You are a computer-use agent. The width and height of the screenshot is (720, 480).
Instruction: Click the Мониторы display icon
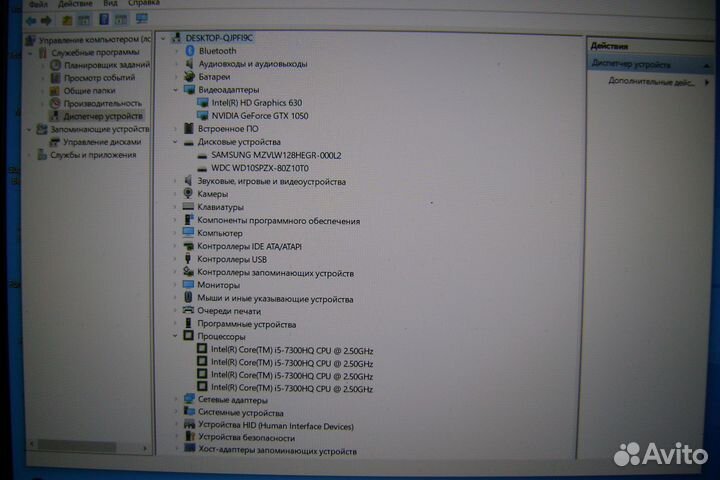pos(188,284)
